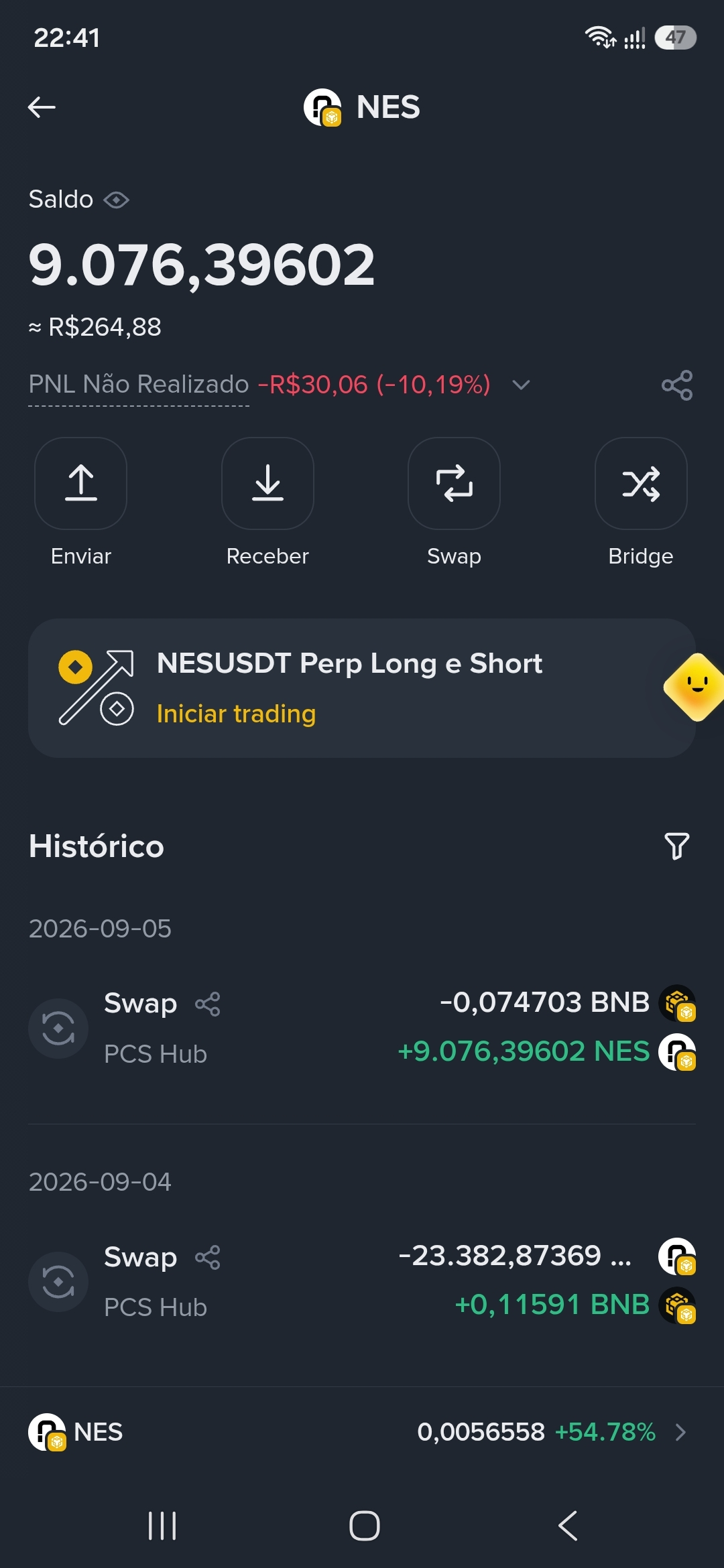Tap the Enviar upload icon
Image resolution: width=724 pixels, height=1568 pixels.
click(81, 483)
